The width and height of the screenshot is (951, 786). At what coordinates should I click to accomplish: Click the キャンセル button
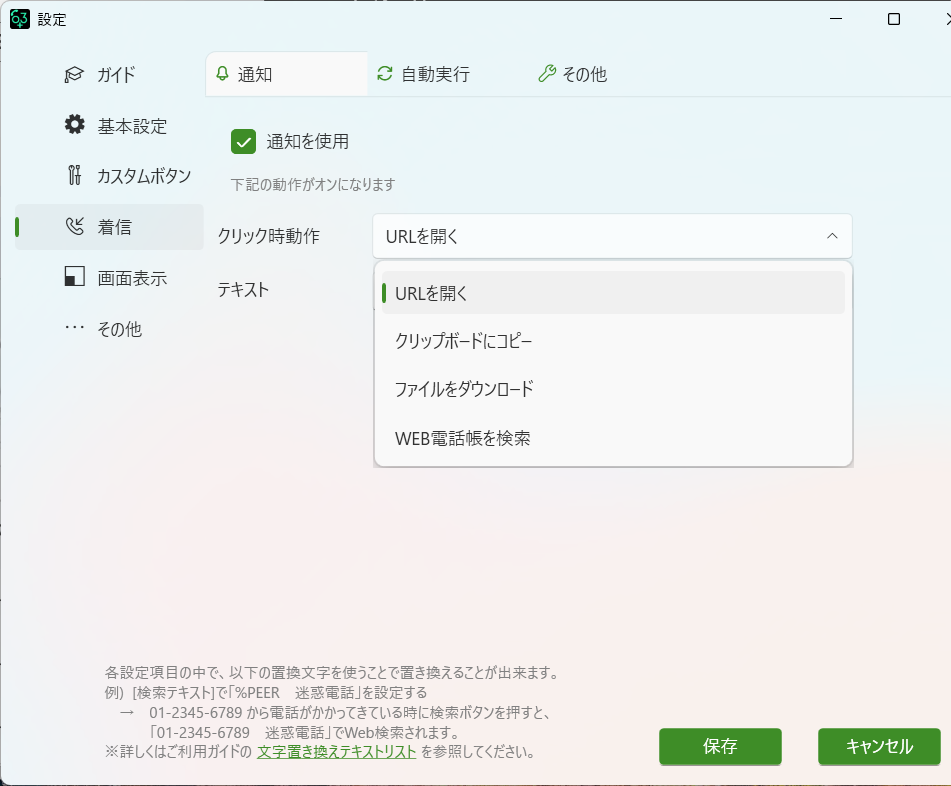[x=879, y=746]
